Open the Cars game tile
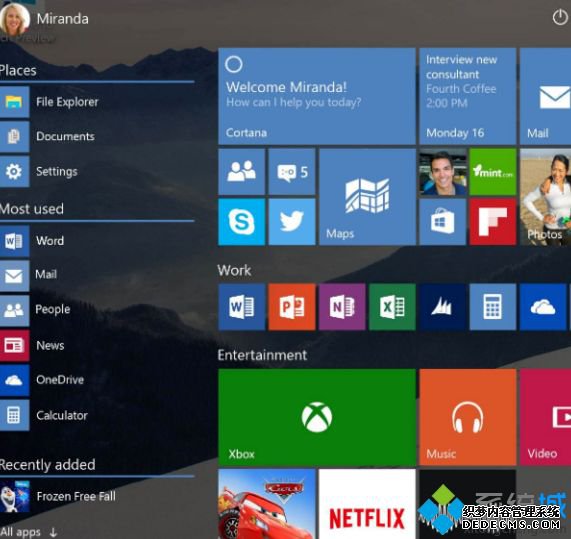The height and width of the screenshot is (539, 571). pyautogui.click(x=267, y=504)
